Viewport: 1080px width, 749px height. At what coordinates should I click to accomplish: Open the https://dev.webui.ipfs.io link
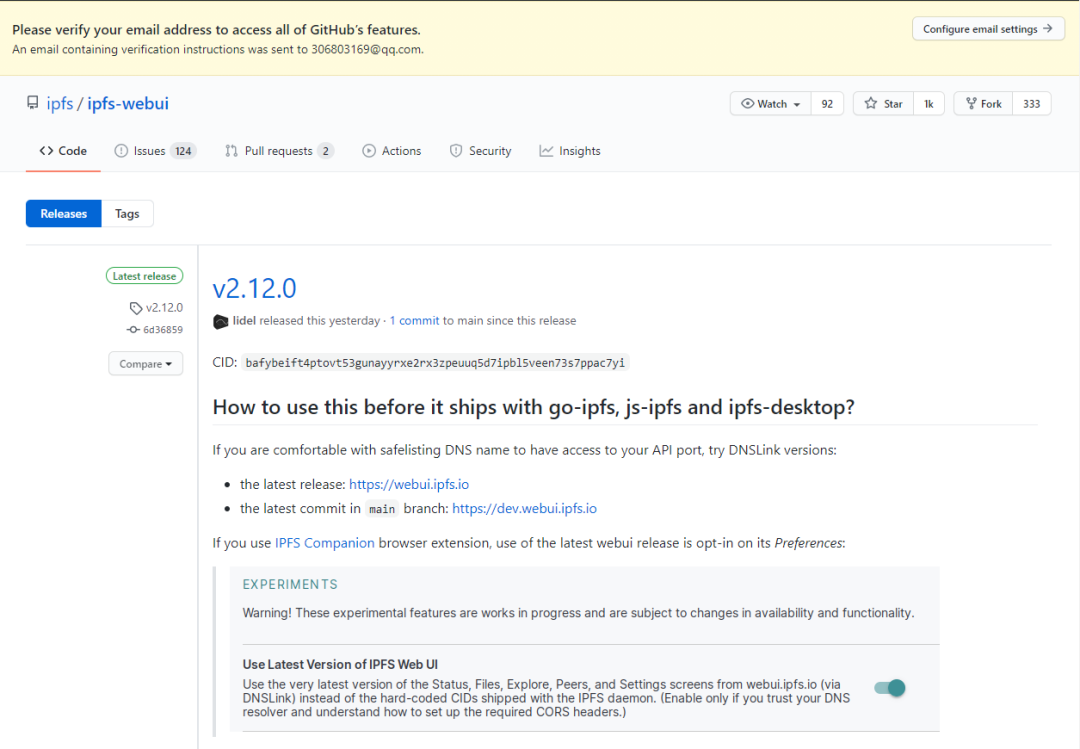[524, 508]
